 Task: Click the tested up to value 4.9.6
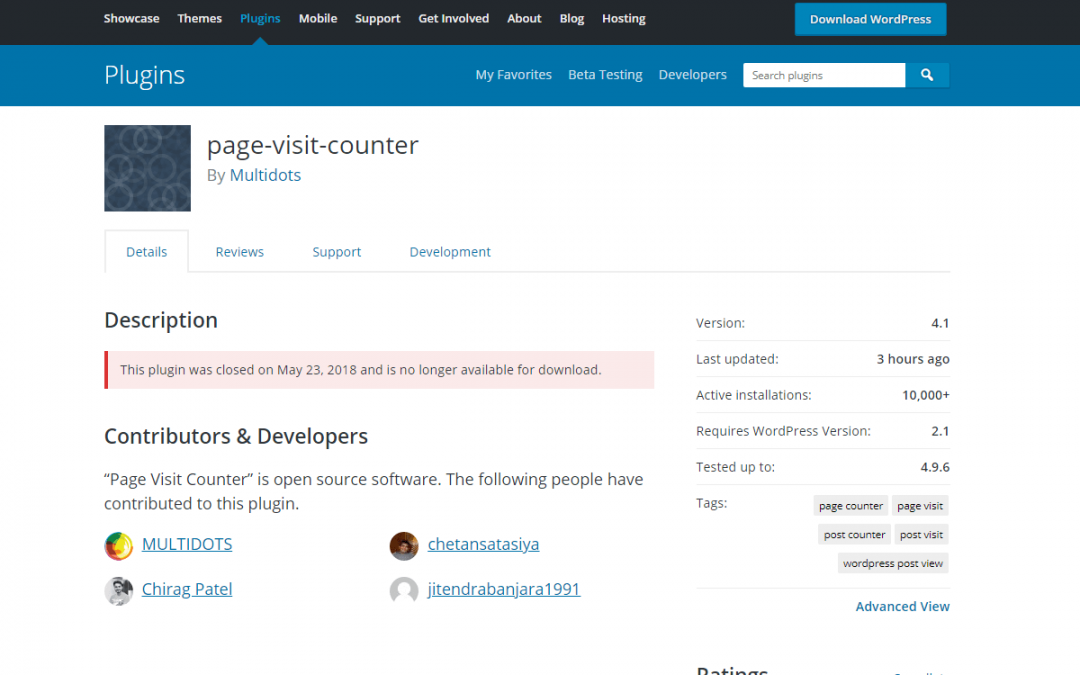click(935, 467)
